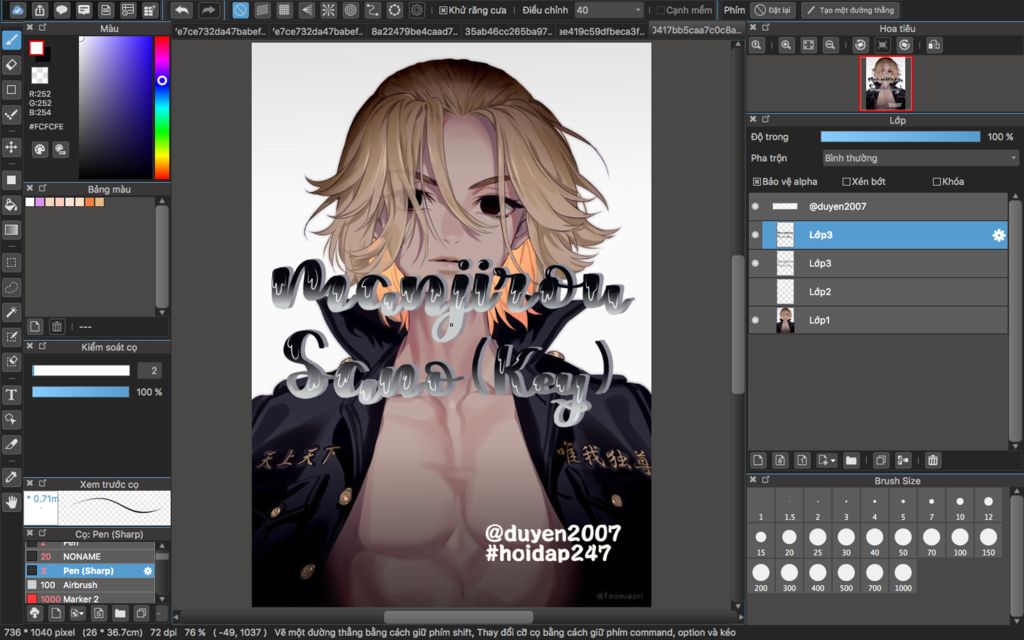
Task: Click the Undo arrow
Action: (182, 10)
